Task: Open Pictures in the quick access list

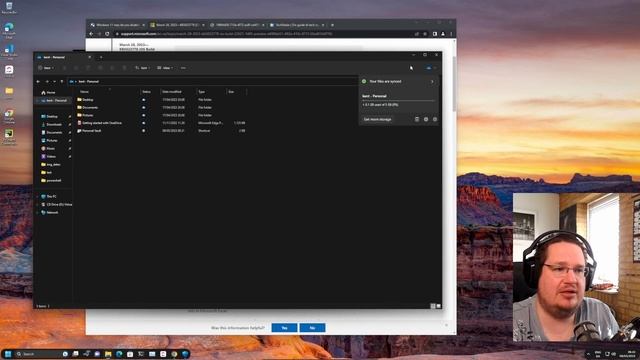Action: 52,140
